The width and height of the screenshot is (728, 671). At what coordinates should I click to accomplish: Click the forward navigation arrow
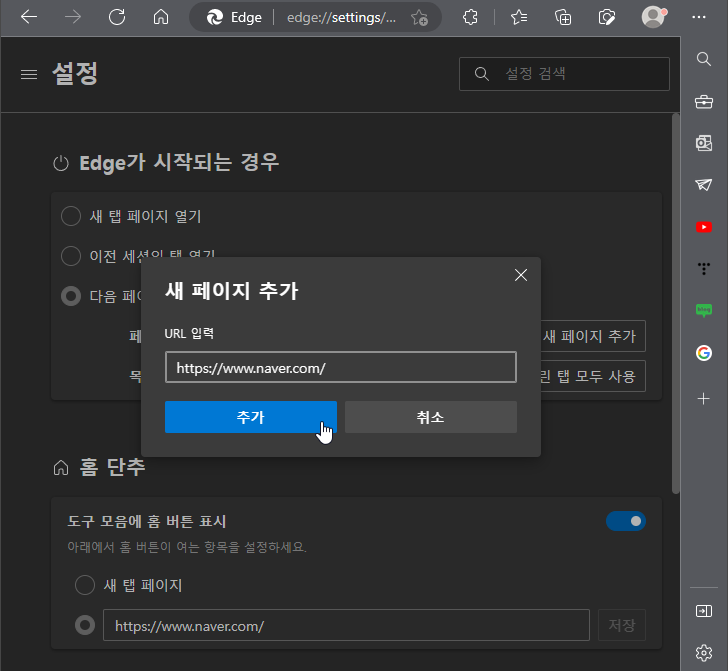coord(73,17)
